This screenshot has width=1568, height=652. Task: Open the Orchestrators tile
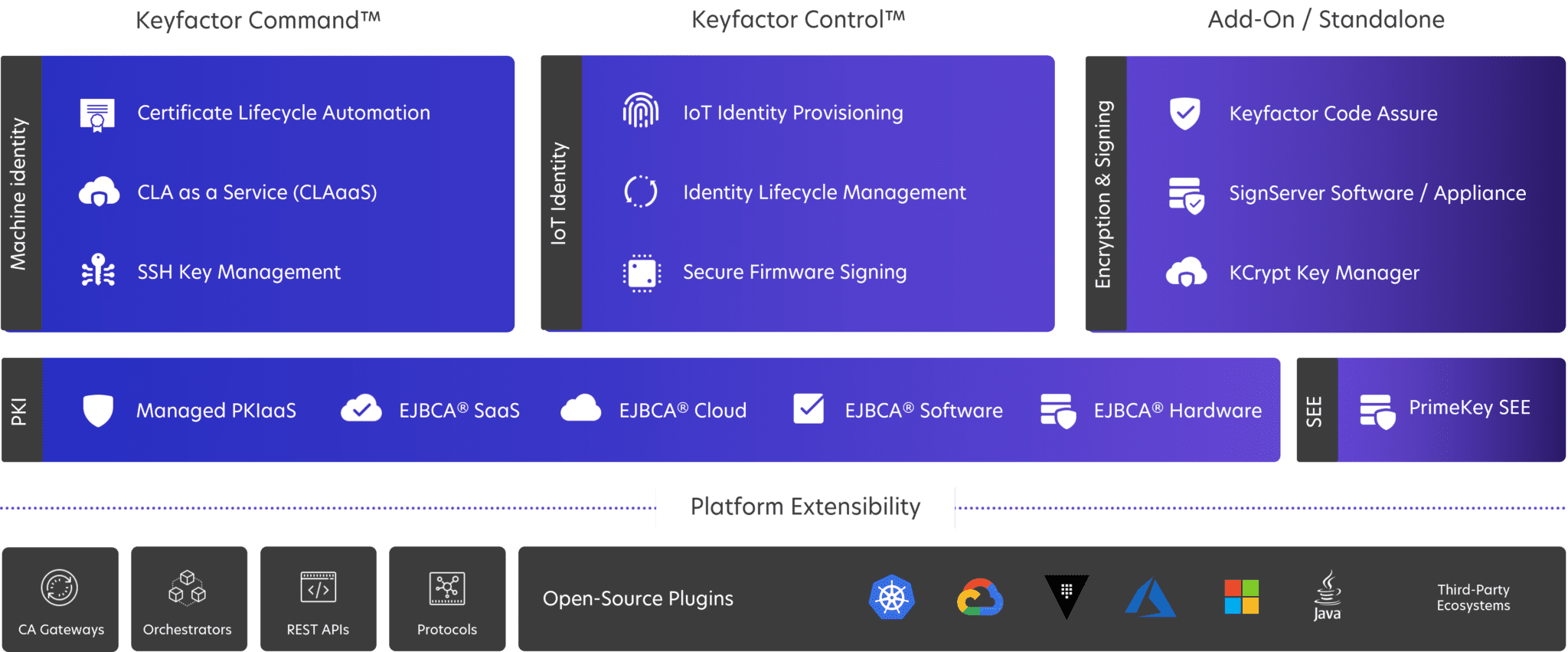[189, 599]
